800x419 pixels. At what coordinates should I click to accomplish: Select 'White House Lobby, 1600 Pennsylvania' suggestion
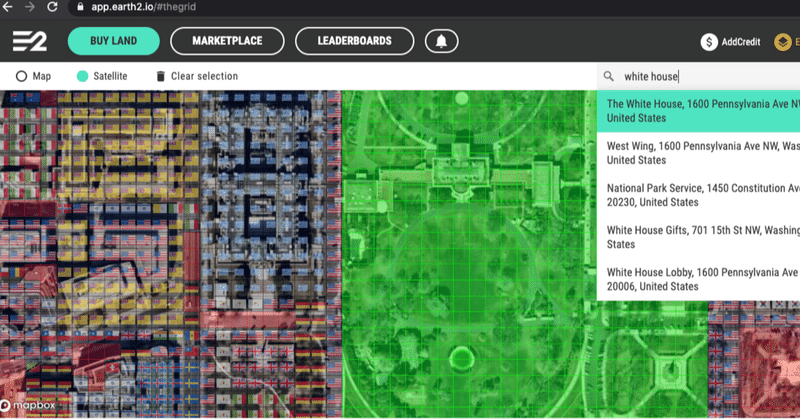(x=698, y=279)
